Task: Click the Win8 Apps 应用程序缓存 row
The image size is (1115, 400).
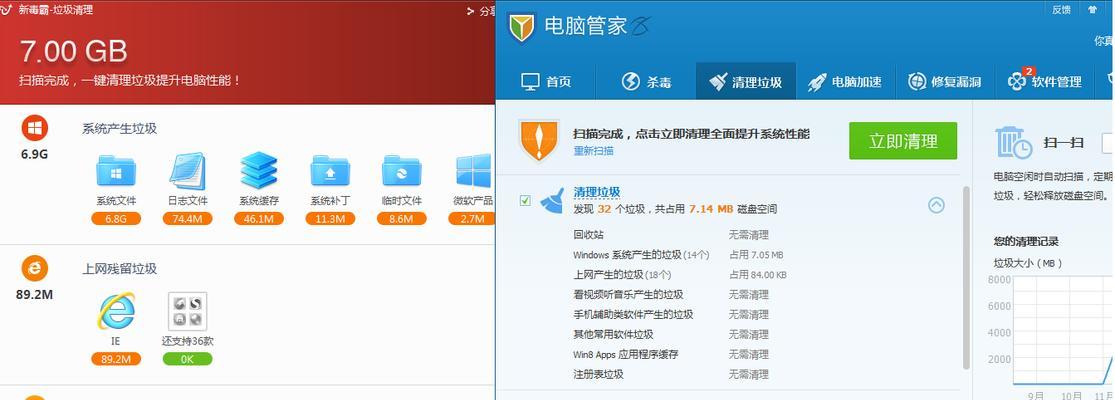Action: [x=671, y=354]
